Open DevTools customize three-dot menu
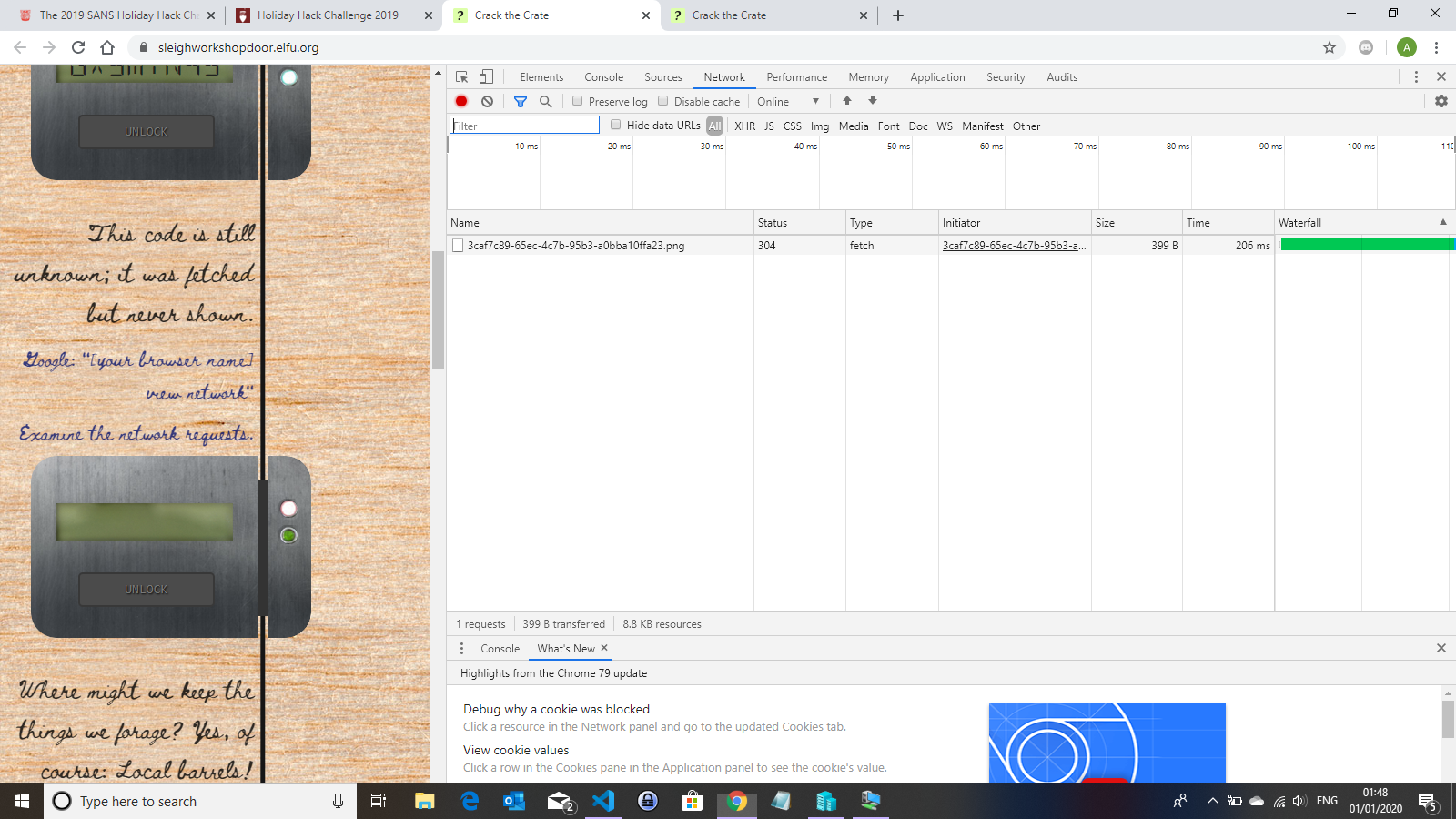The width and height of the screenshot is (1456, 819). click(1416, 77)
